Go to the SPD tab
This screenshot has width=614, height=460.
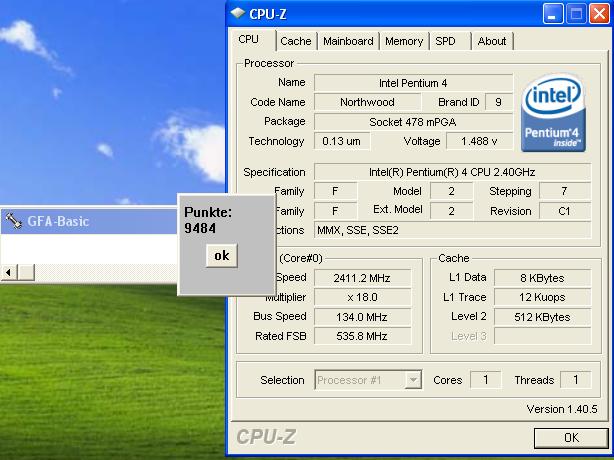point(450,41)
